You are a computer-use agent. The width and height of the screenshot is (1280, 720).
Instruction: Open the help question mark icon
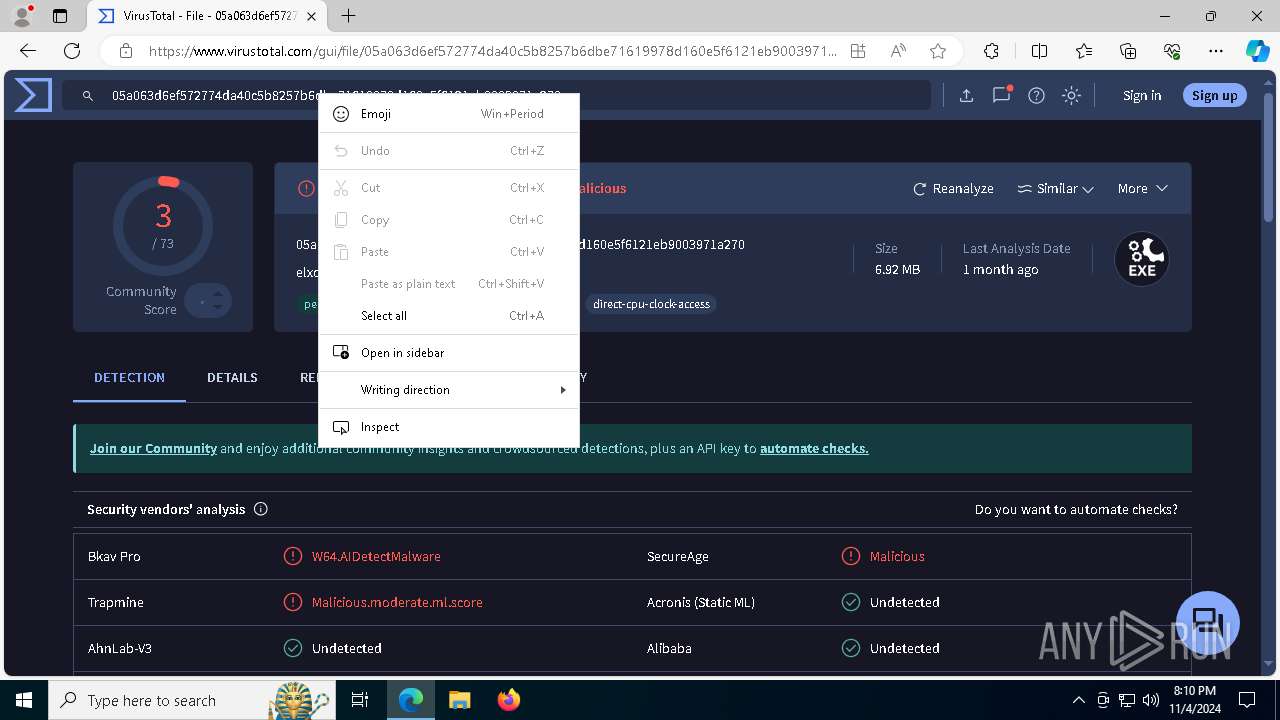[1036, 96]
